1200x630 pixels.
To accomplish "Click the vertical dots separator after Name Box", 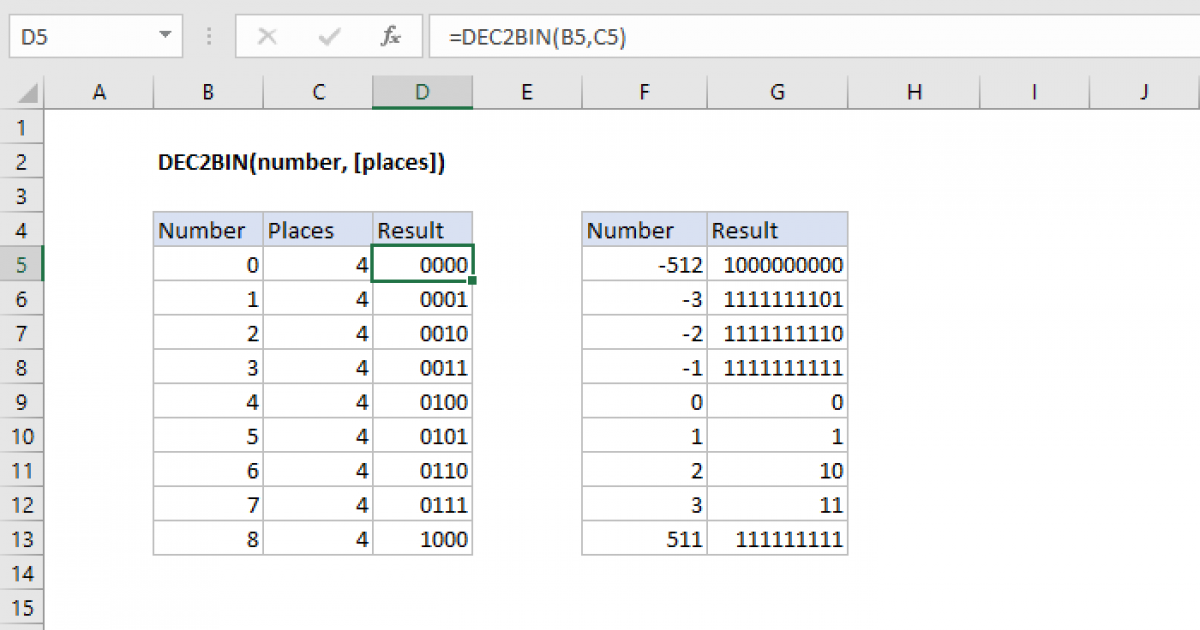I will point(208,36).
